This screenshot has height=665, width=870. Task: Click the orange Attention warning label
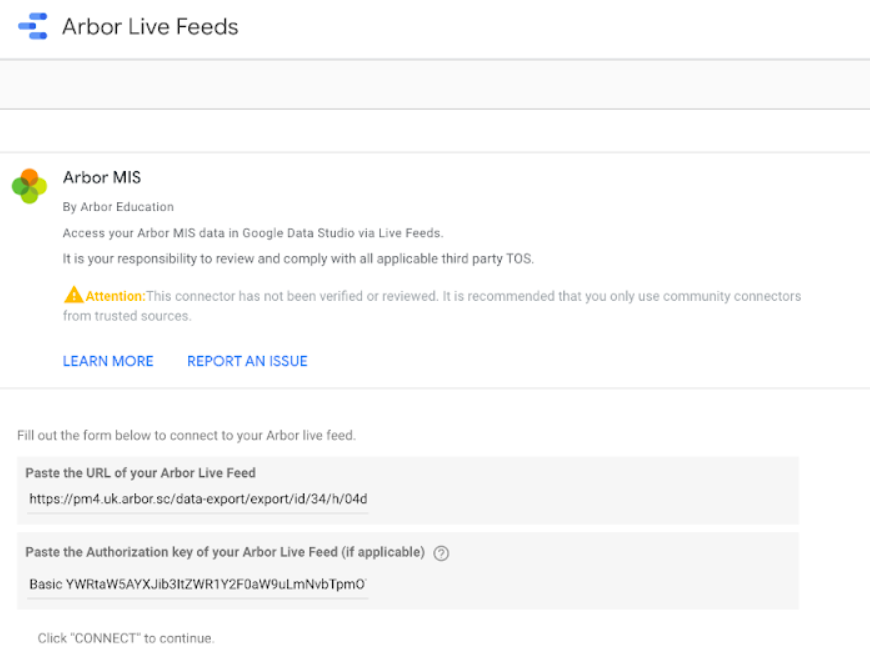pos(115,296)
